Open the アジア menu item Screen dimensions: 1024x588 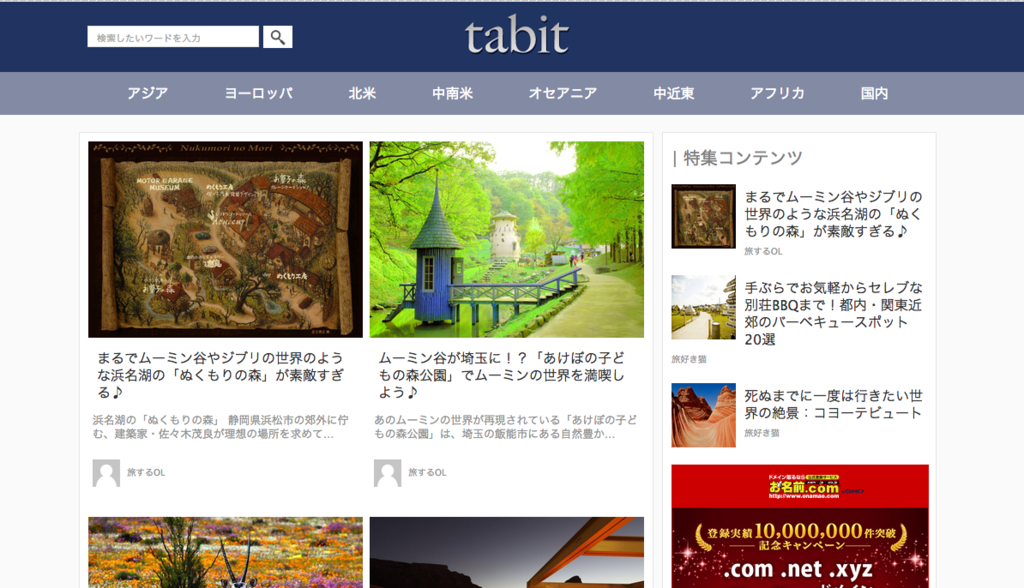[148, 93]
